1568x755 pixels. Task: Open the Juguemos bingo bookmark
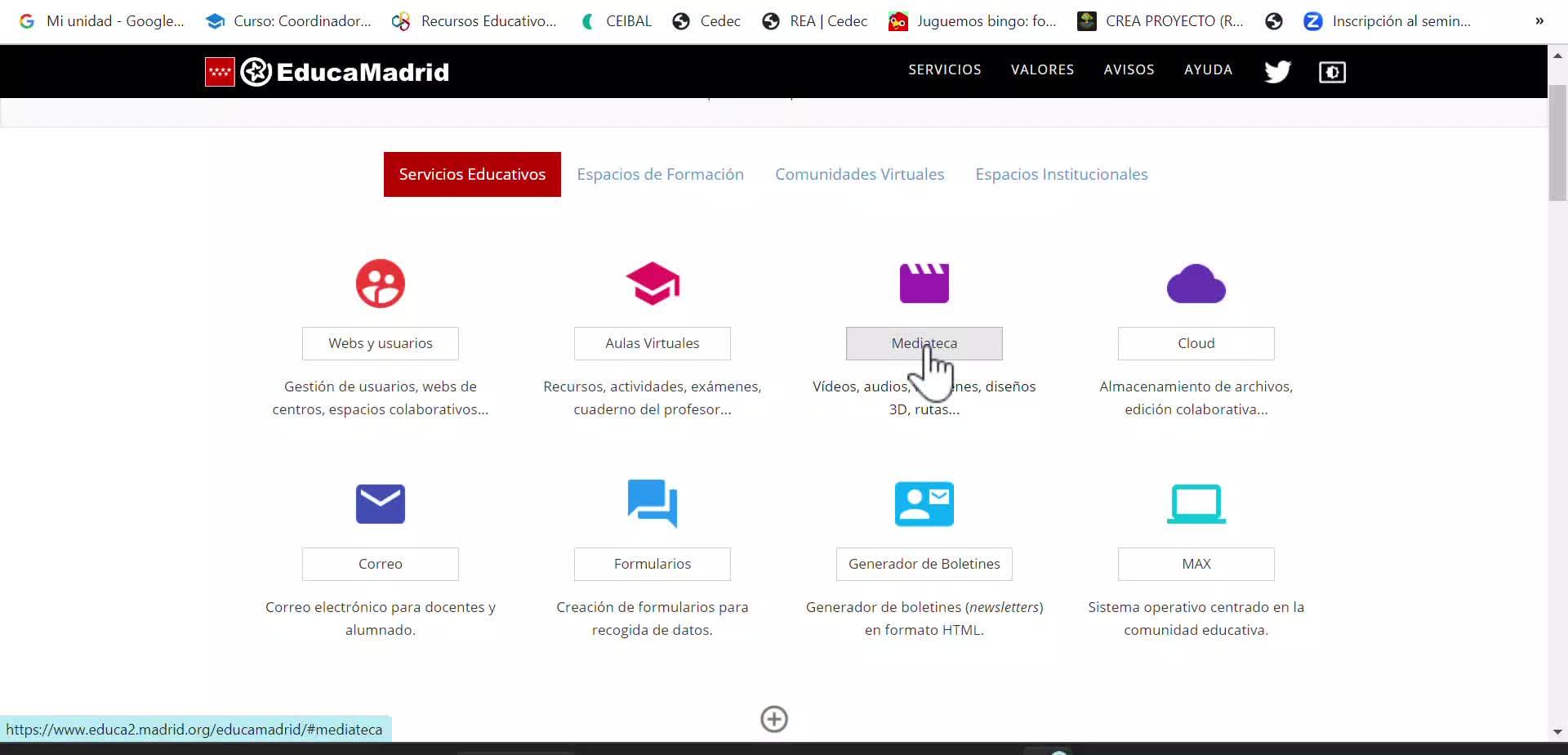(973, 21)
